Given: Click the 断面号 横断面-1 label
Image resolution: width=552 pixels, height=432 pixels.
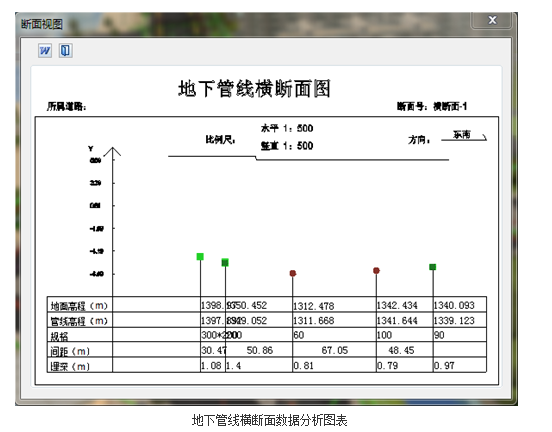Looking at the screenshot, I should click(x=432, y=106).
